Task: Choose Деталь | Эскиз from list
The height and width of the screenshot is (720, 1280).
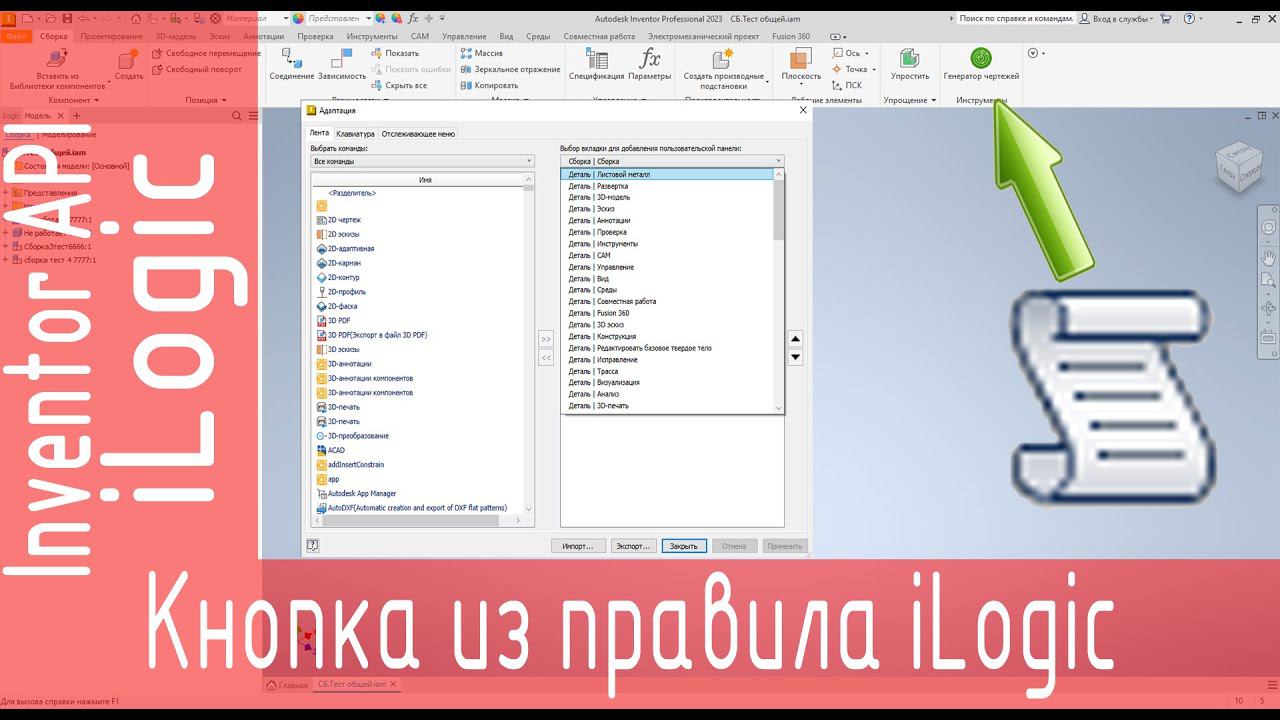Action: coord(667,209)
